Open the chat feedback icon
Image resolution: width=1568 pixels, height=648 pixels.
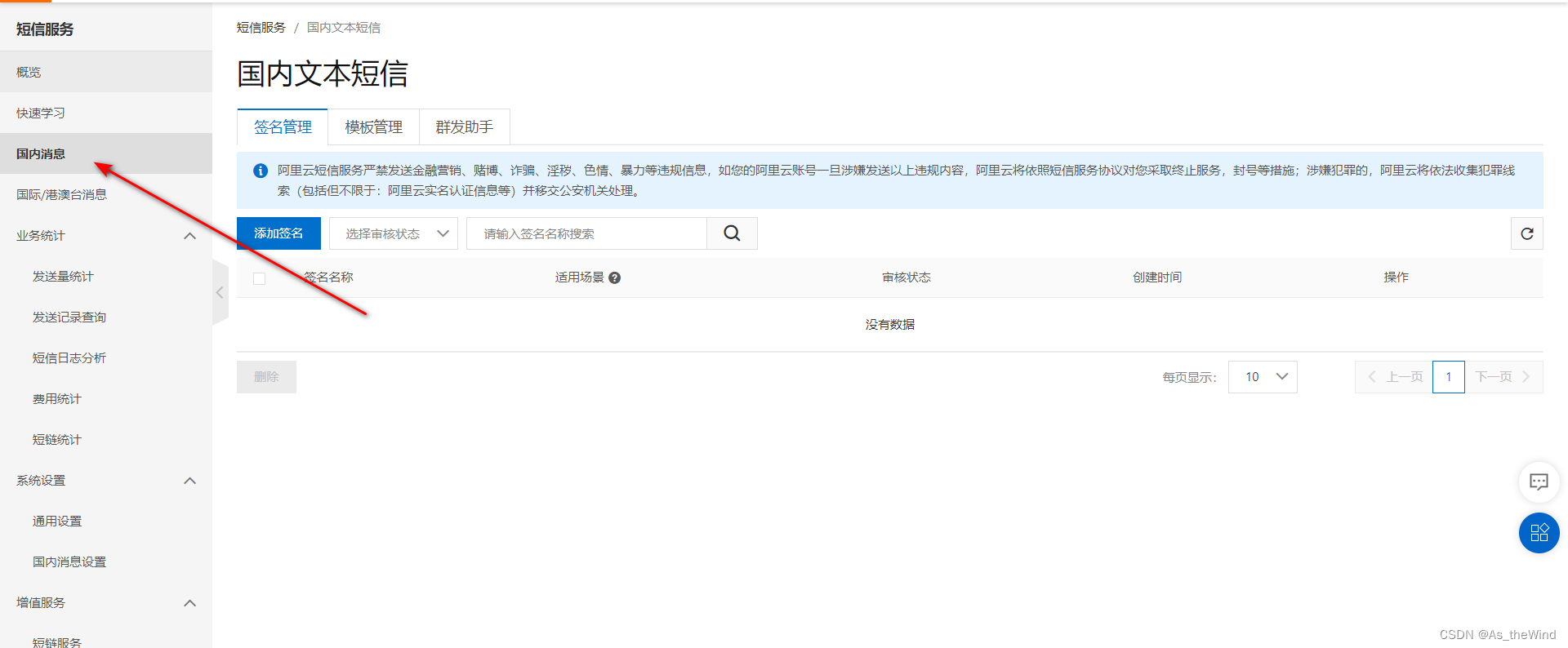[x=1539, y=482]
